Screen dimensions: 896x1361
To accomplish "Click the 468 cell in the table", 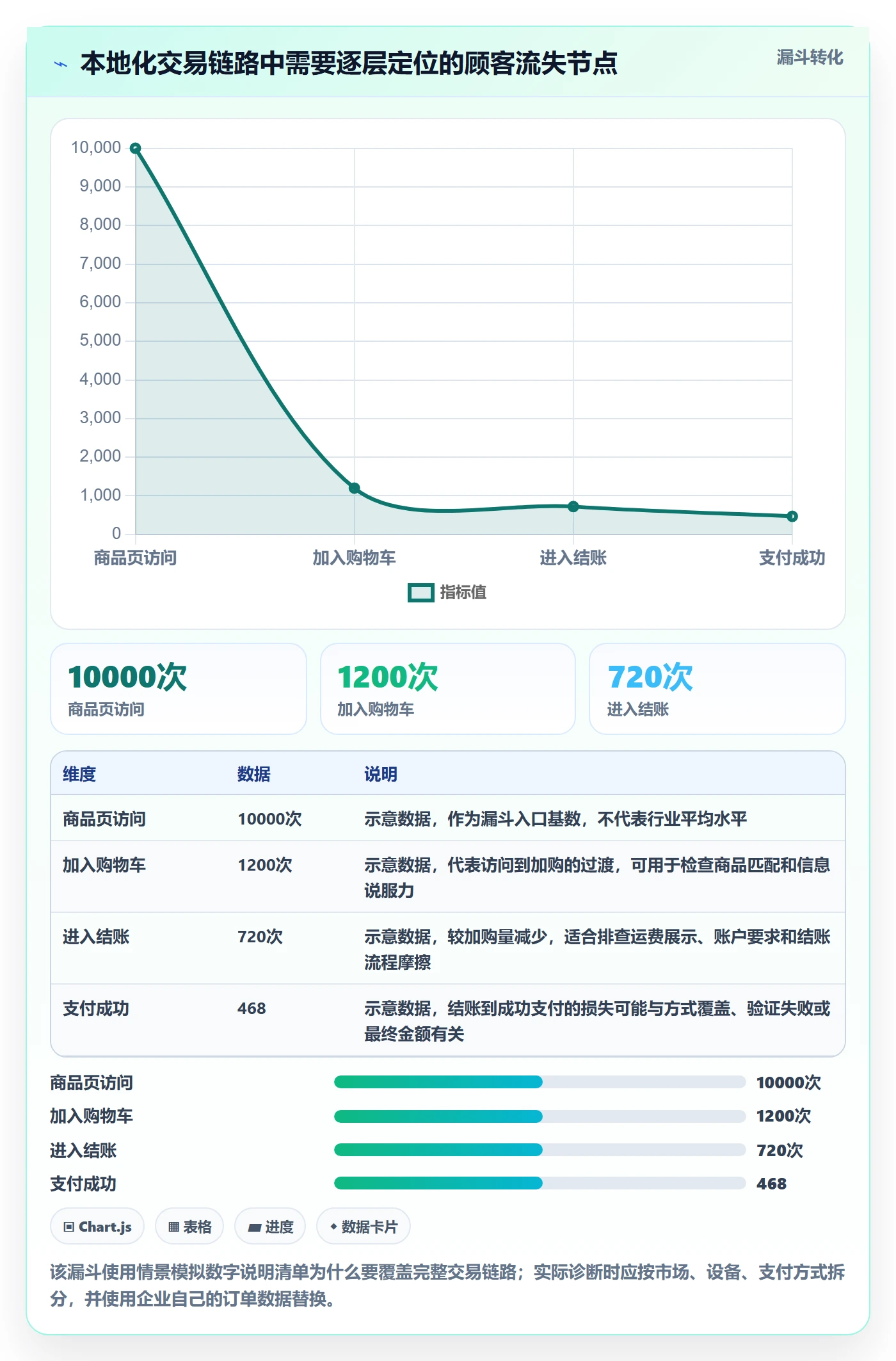I will pos(252,1008).
